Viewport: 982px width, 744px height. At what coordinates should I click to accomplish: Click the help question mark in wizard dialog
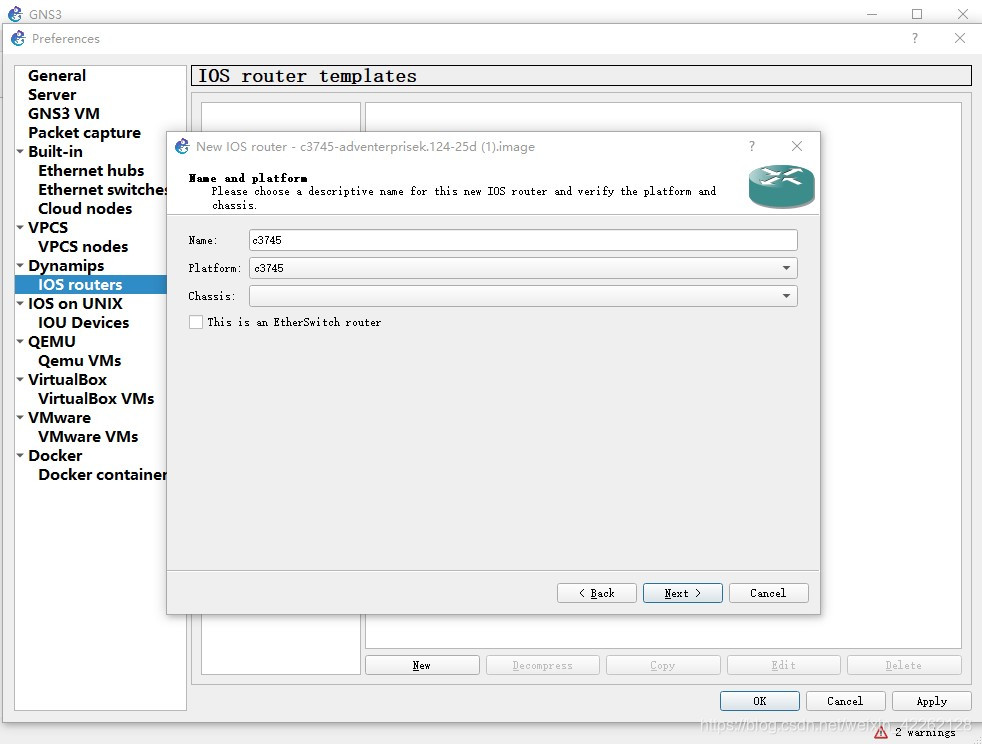click(752, 147)
